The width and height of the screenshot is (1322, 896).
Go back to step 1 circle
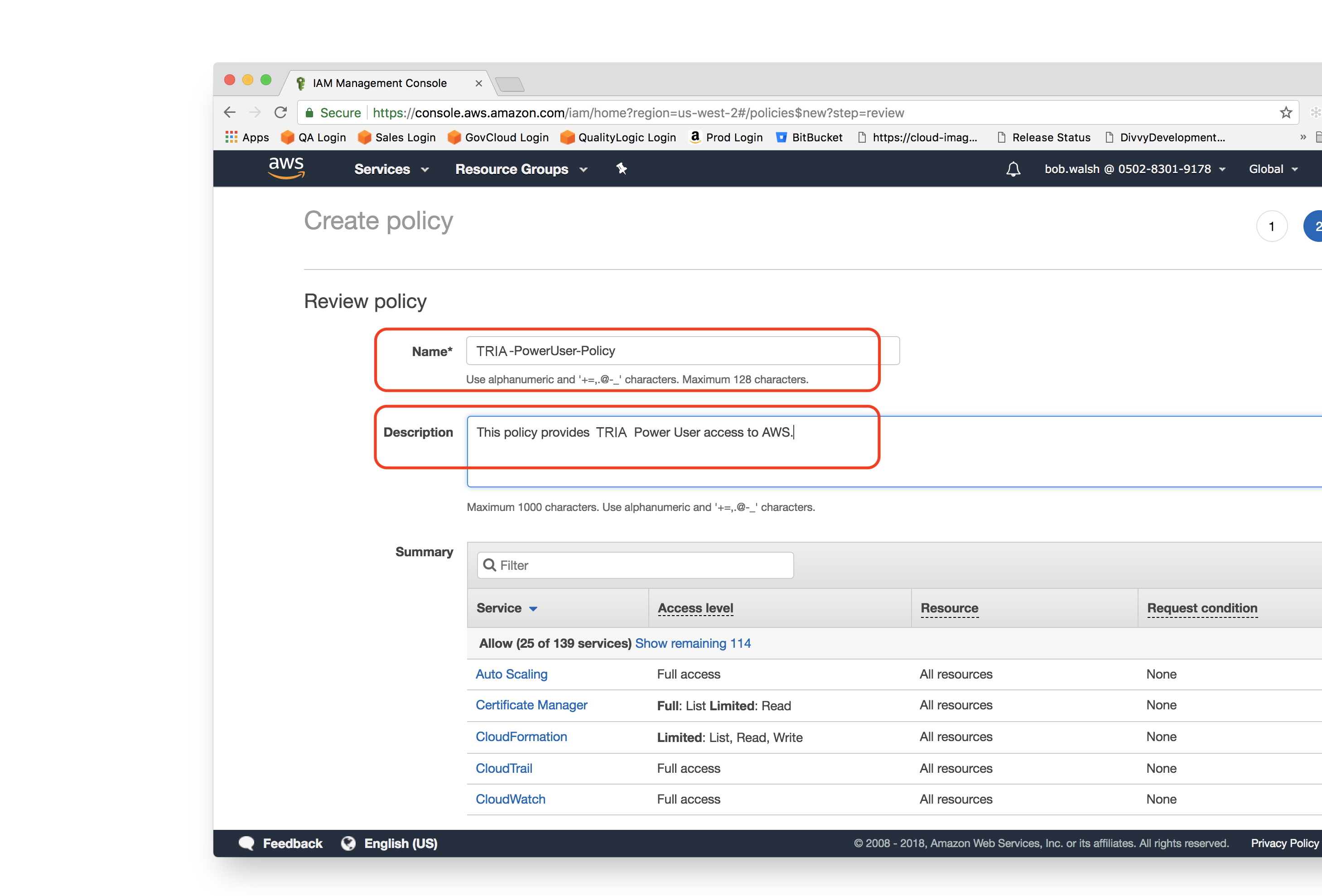click(1271, 226)
